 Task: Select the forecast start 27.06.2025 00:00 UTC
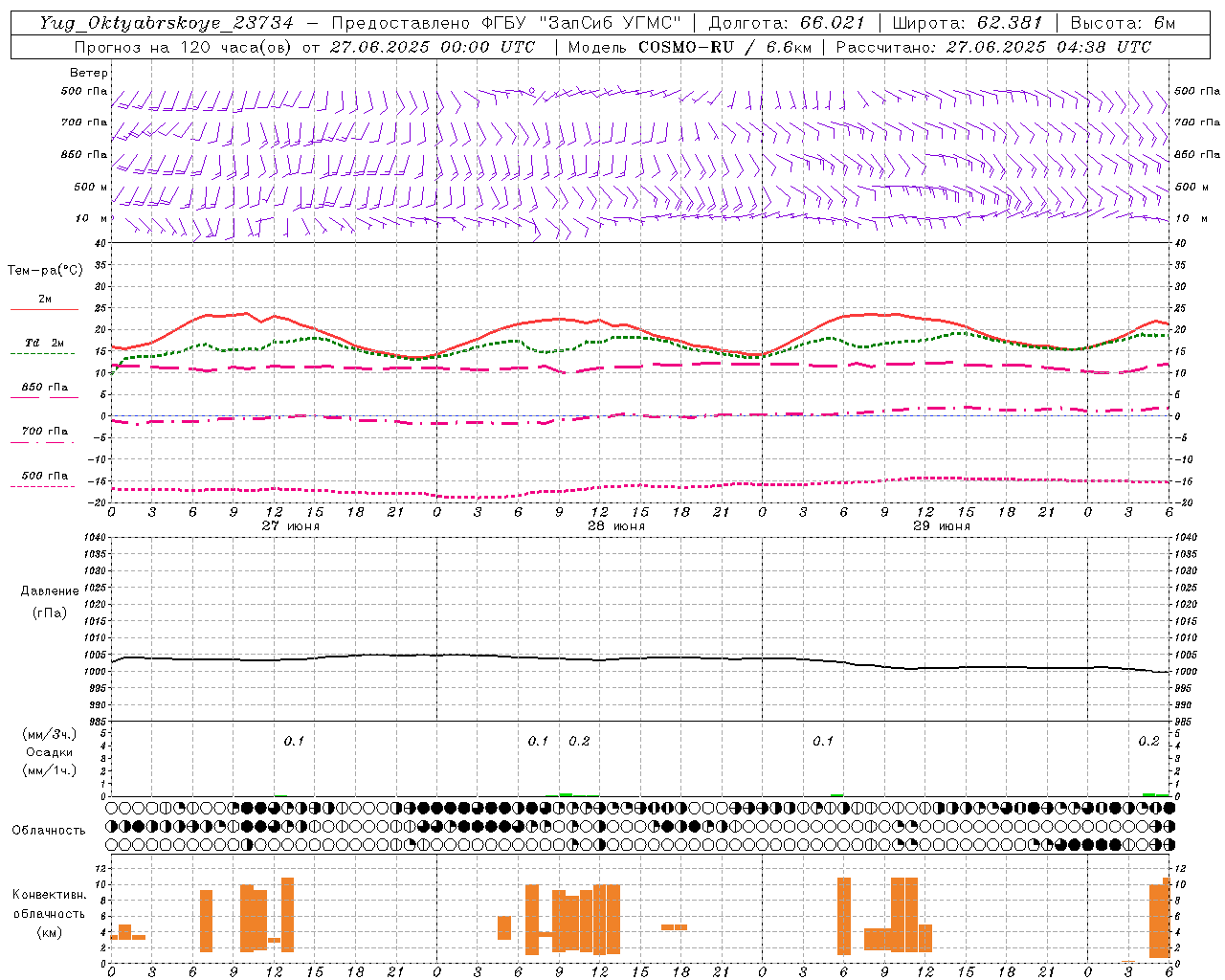pos(433,47)
